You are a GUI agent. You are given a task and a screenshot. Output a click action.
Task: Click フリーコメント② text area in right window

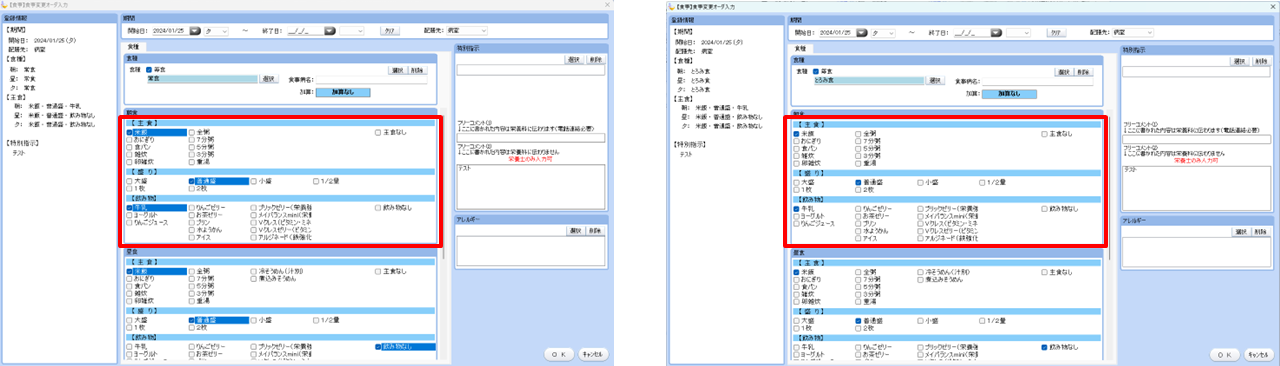(1195, 189)
